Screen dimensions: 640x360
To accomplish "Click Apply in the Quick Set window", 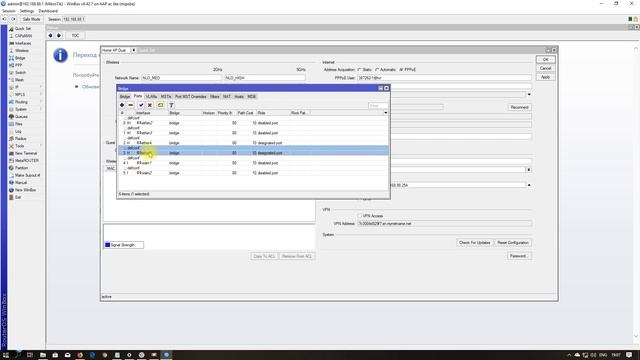I will click(546, 77).
